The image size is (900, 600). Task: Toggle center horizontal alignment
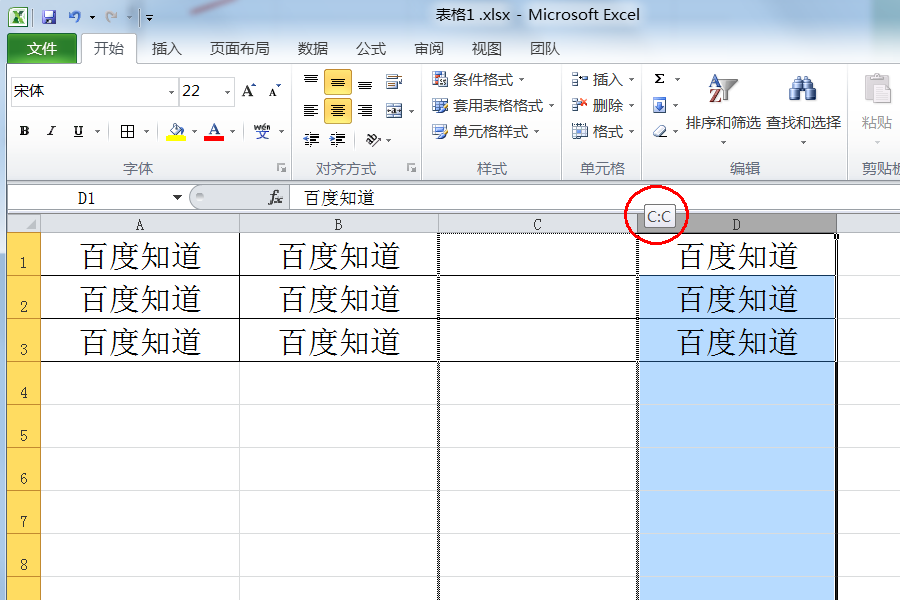coord(338,110)
